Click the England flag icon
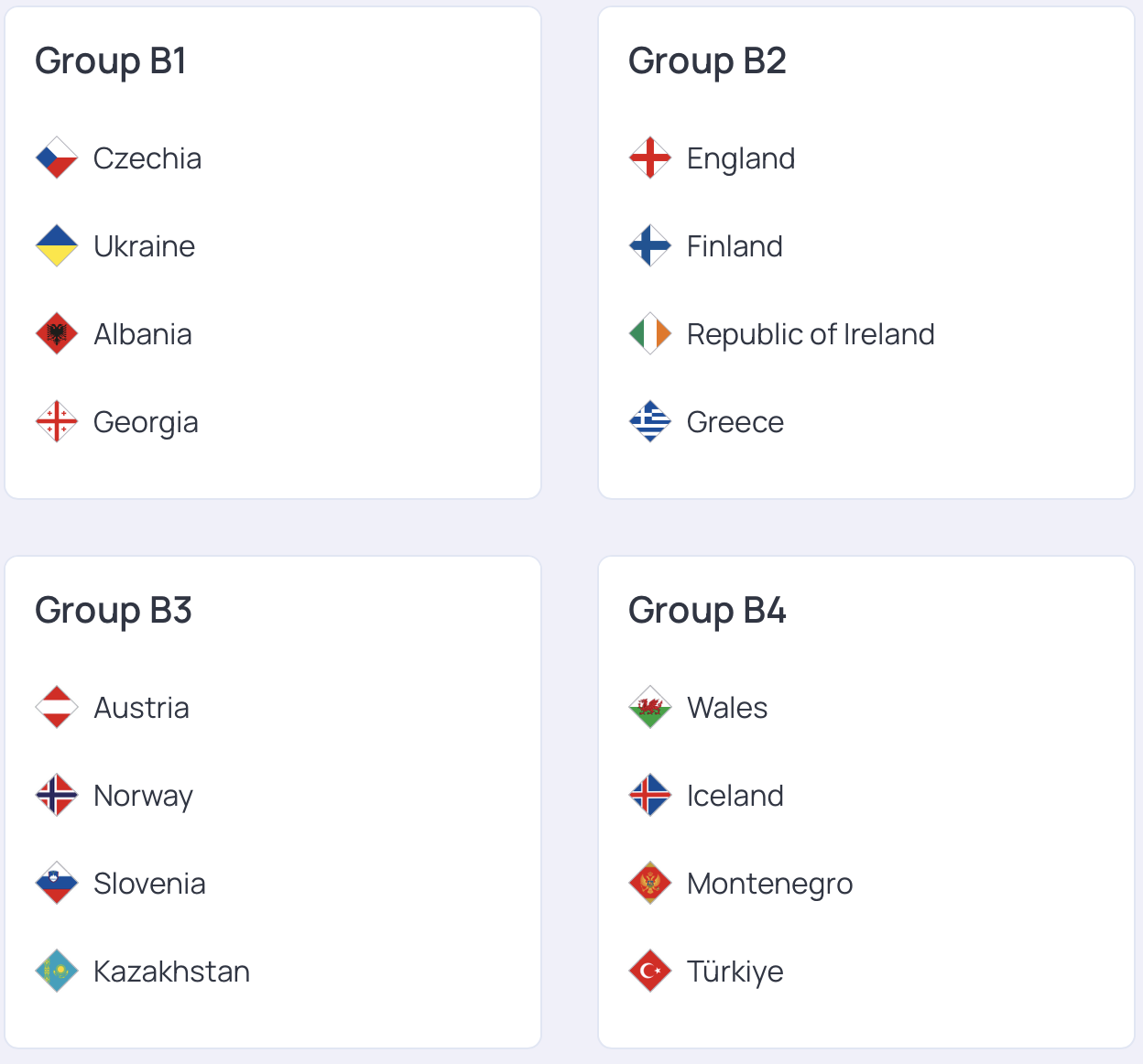The image size is (1143, 1064). pyautogui.click(x=650, y=158)
